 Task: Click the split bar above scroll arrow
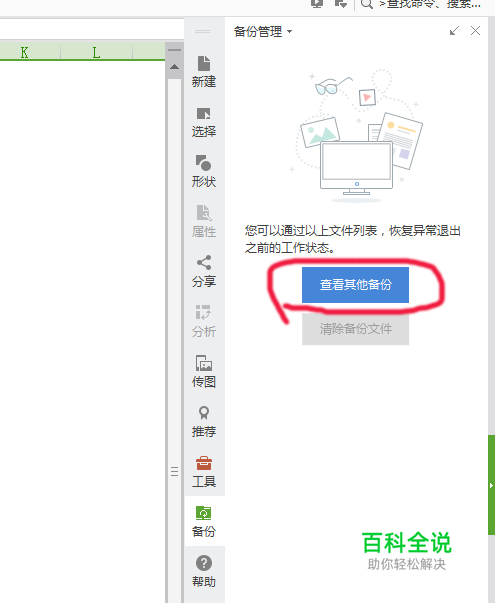coord(174,50)
